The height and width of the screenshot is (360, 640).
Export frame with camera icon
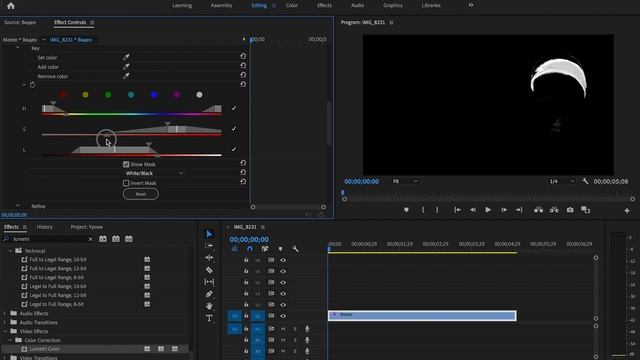click(570, 210)
